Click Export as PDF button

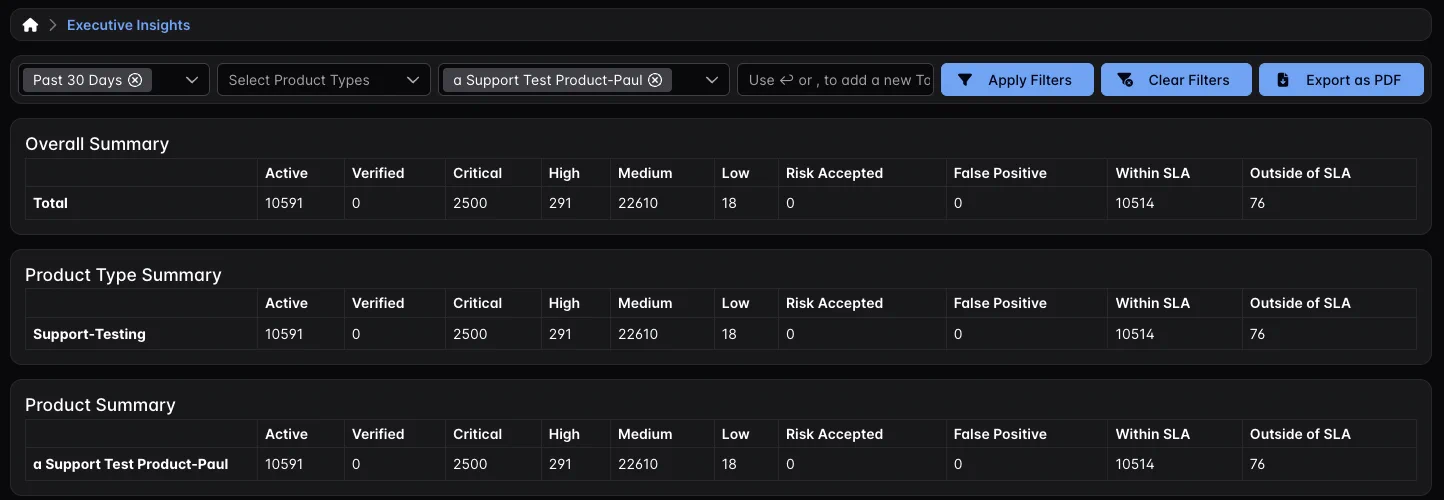point(1340,80)
